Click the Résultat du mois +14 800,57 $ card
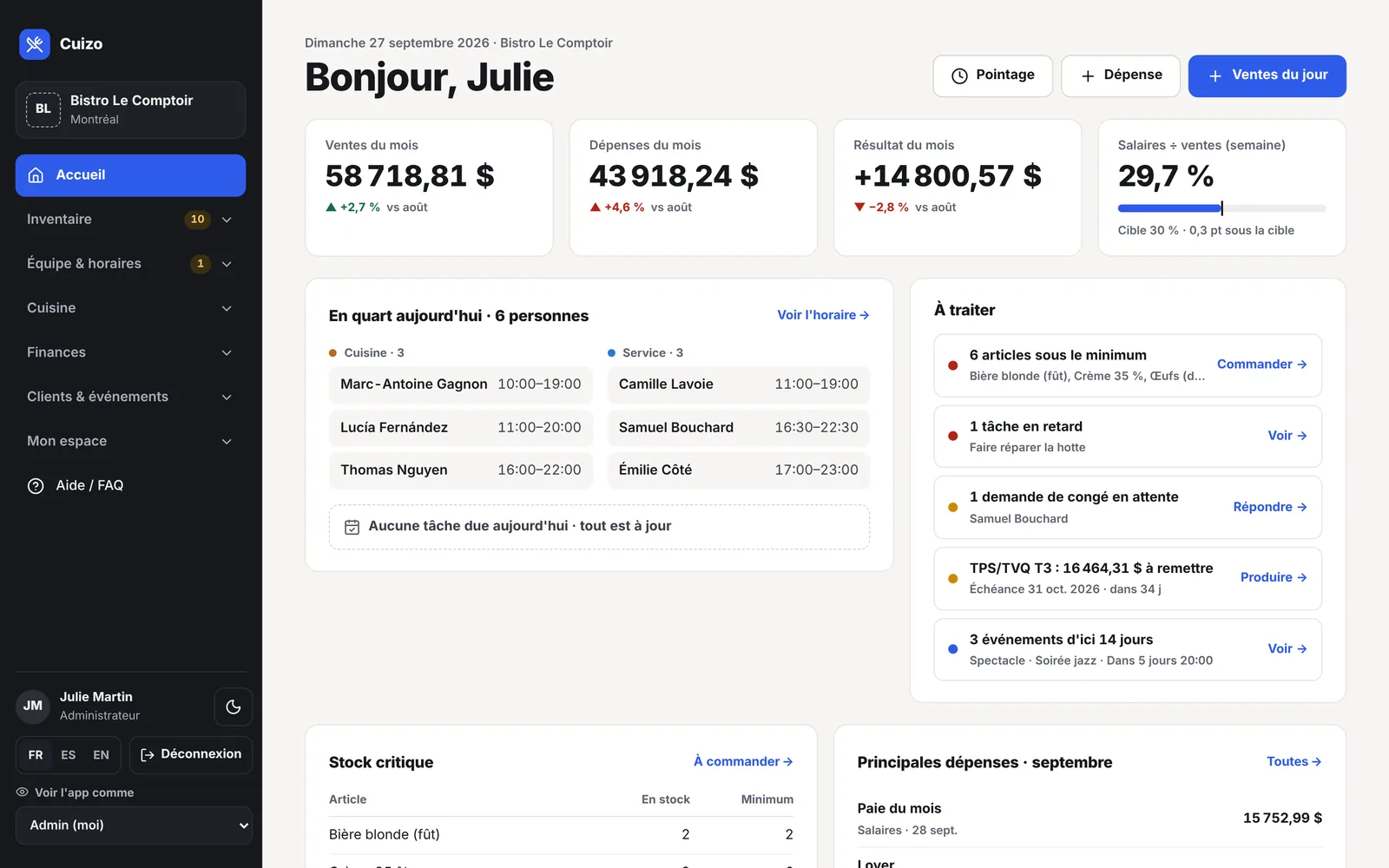 (x=958, y=187)
